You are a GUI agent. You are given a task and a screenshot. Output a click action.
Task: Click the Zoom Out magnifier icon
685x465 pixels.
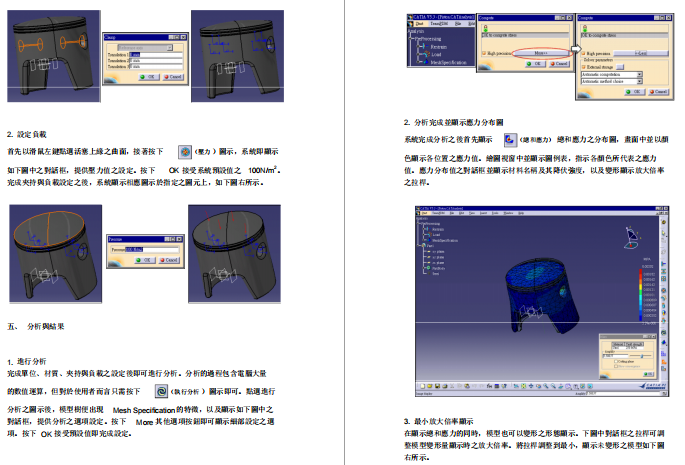click(x=553, y=386)
